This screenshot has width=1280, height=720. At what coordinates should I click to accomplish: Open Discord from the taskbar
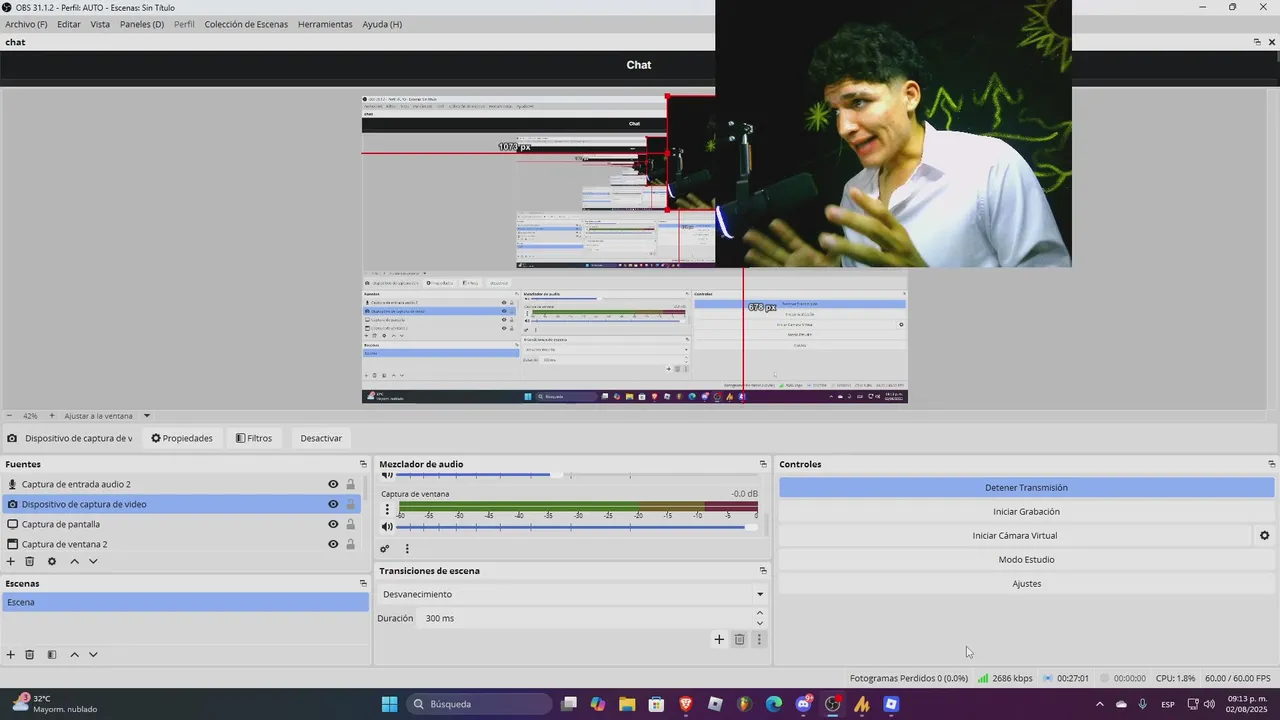(803, 704)
